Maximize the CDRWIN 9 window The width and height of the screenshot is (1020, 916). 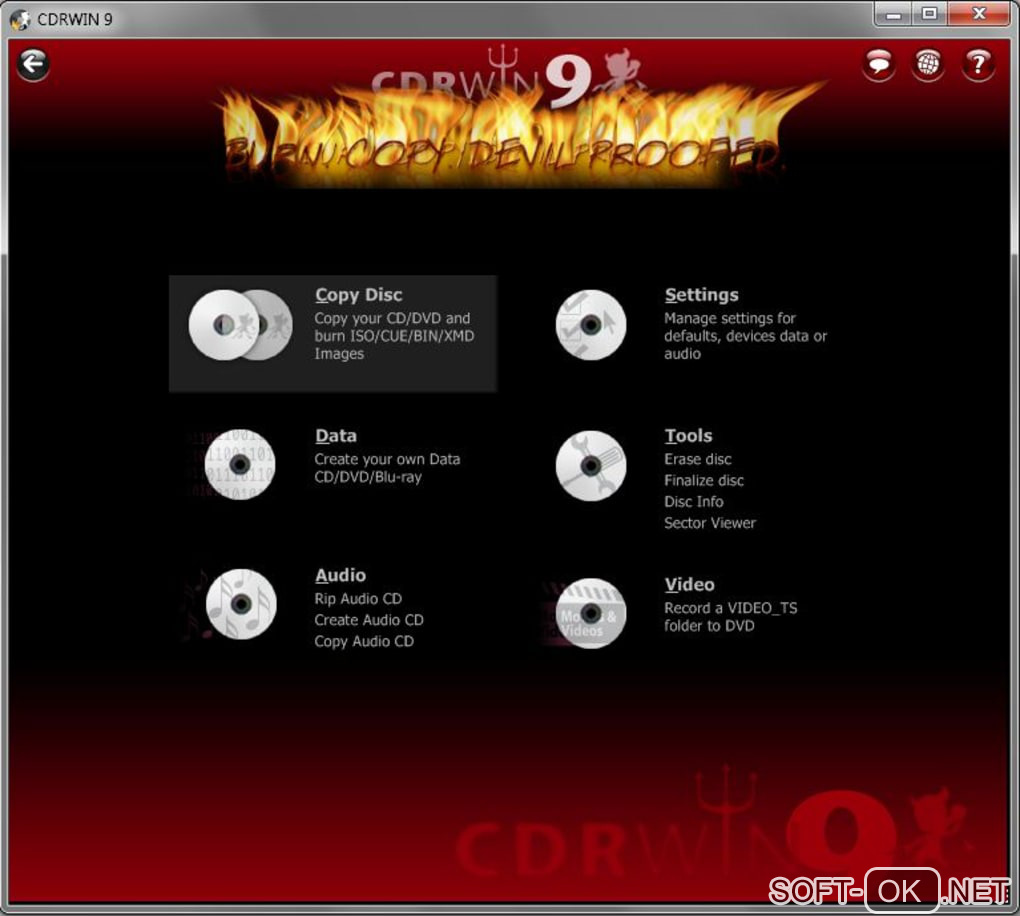[929, 14]
